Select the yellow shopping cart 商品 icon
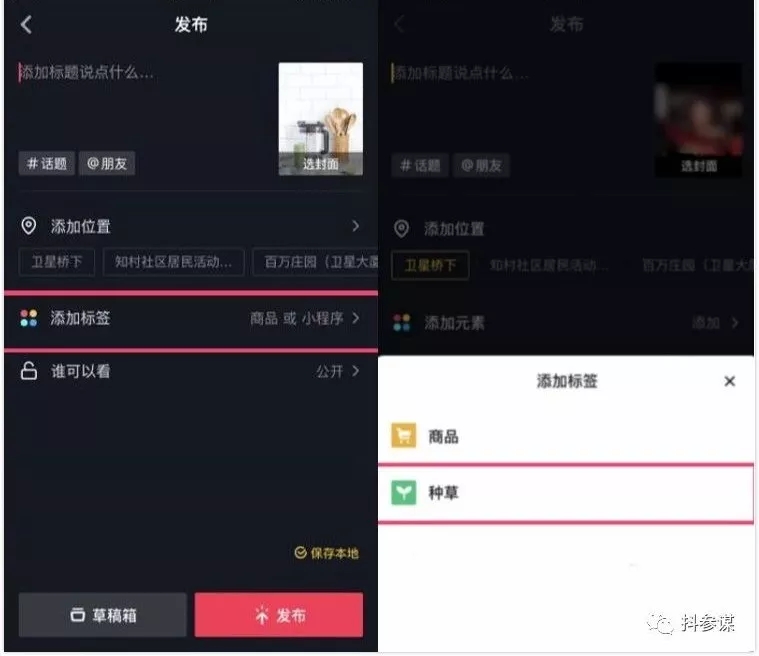 click(x=403, y=435)
